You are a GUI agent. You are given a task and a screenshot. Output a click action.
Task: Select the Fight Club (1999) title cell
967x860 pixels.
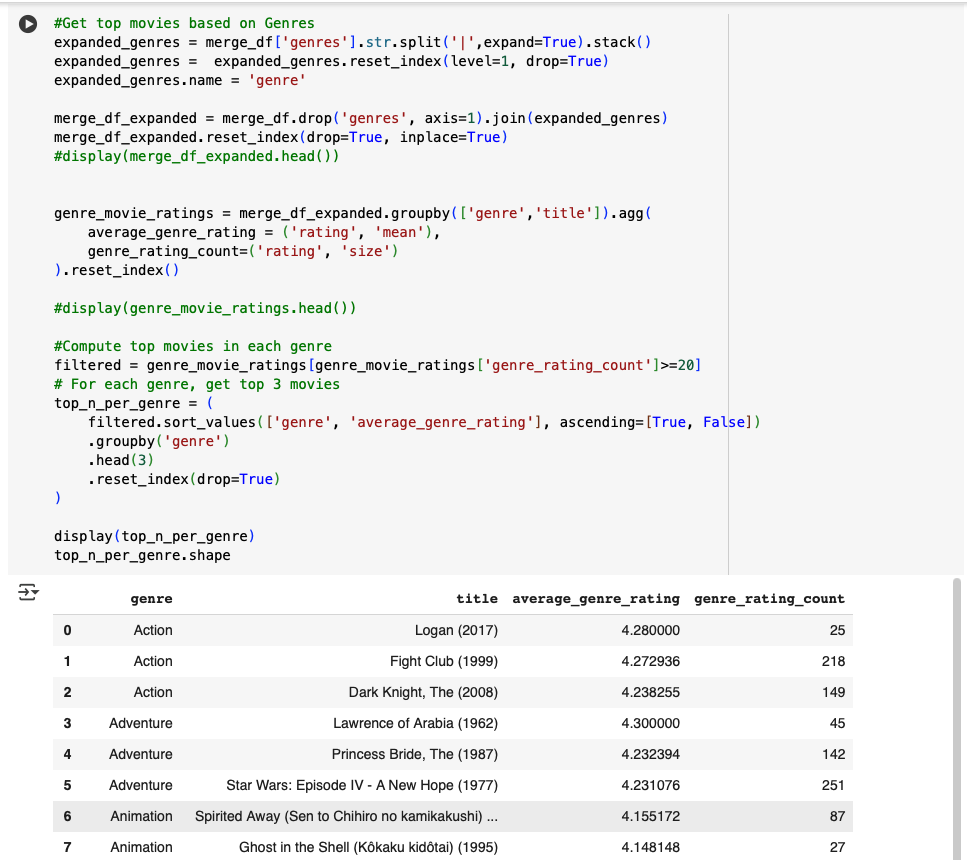(x=443, y=661)
